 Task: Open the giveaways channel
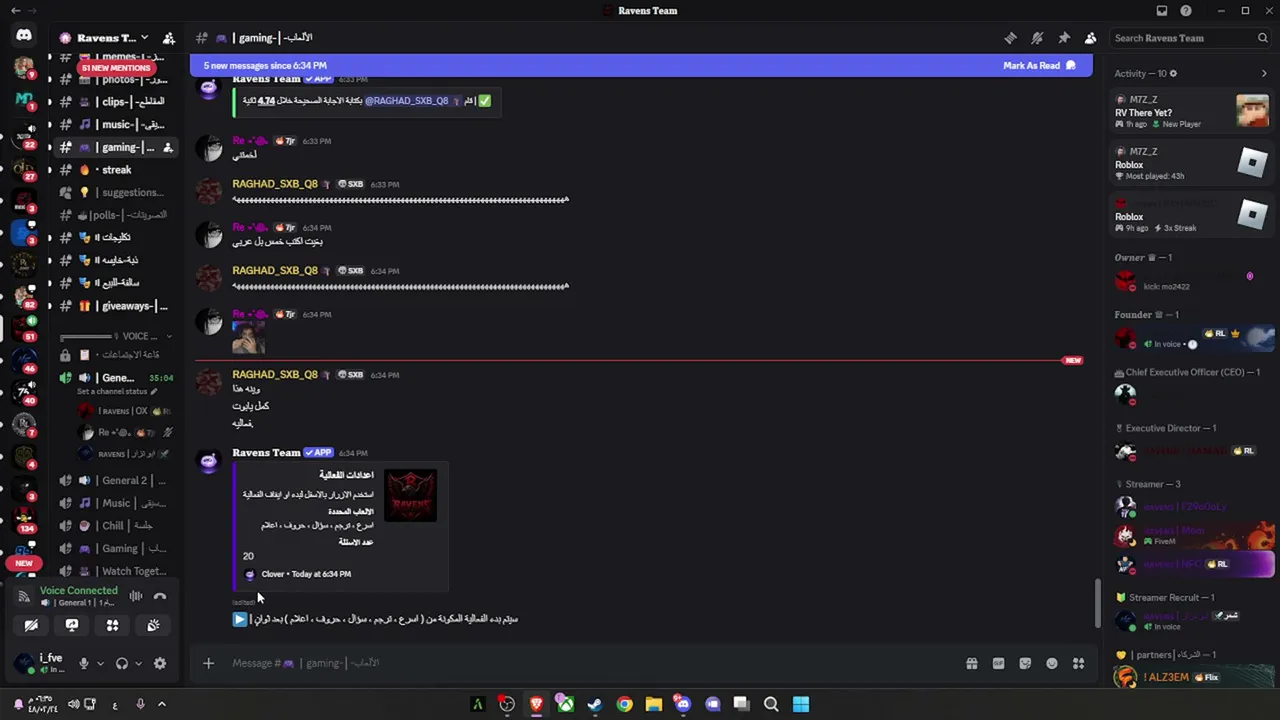pyautogui.click(x=118, y=306)
